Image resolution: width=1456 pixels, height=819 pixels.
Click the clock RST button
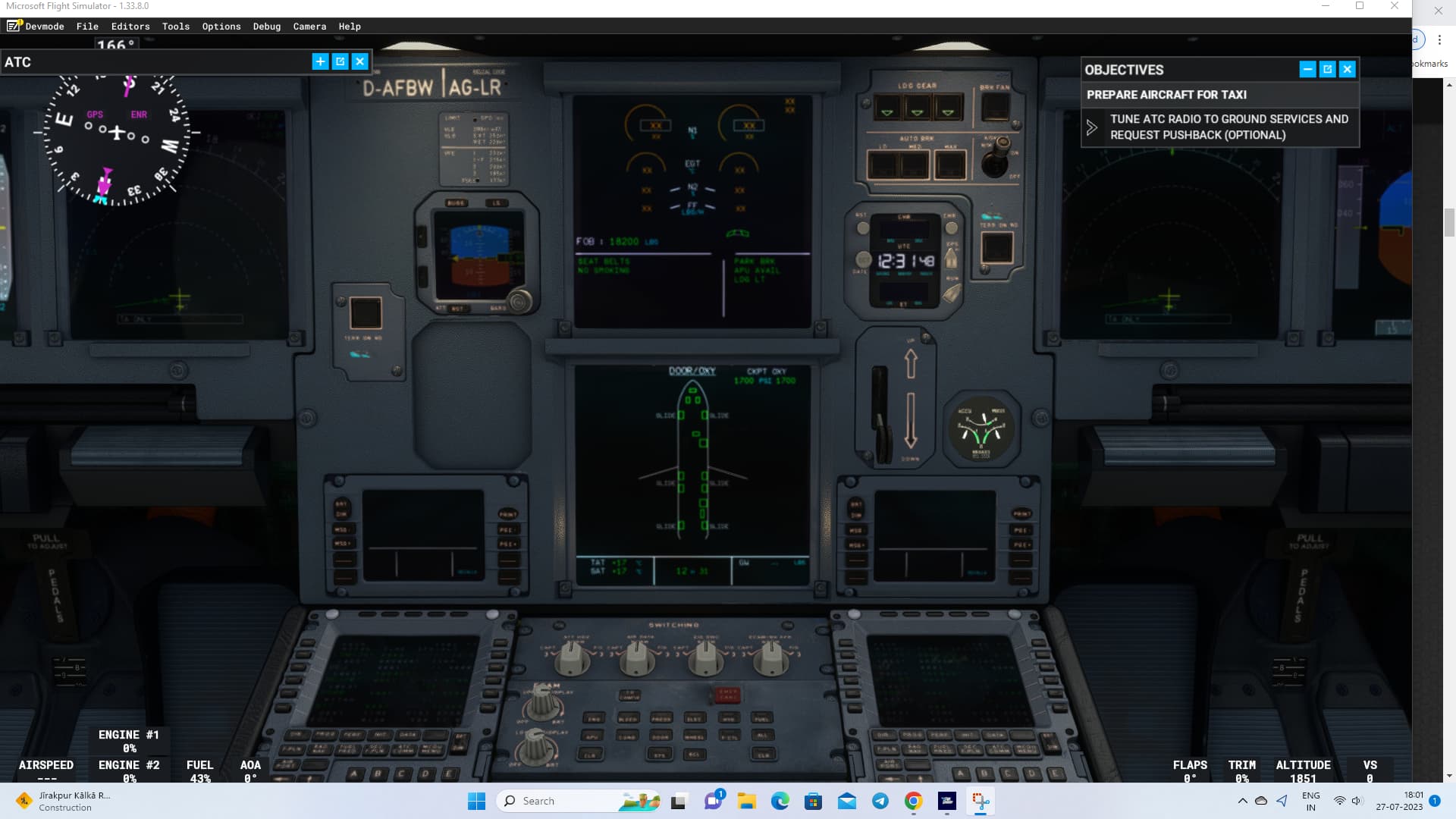pos(862,227)
